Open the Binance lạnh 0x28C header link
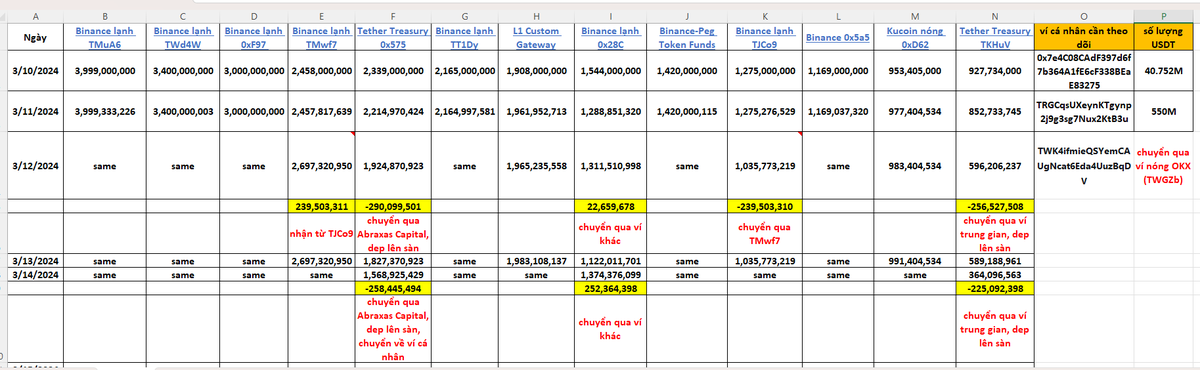This screenshot has height=370, width=1200. (610, 37)
